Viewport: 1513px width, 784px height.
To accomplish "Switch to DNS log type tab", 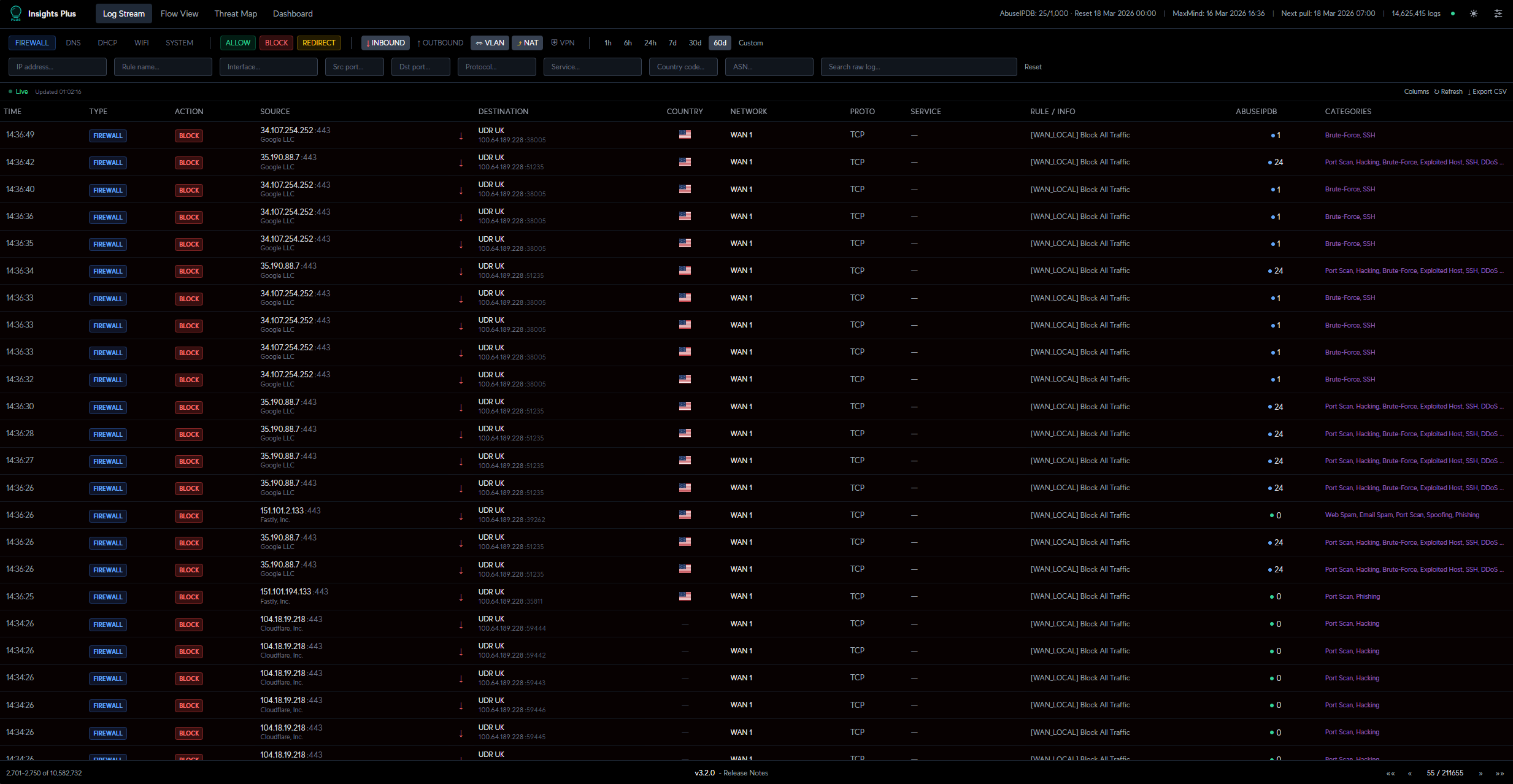I will coord(73,43).
